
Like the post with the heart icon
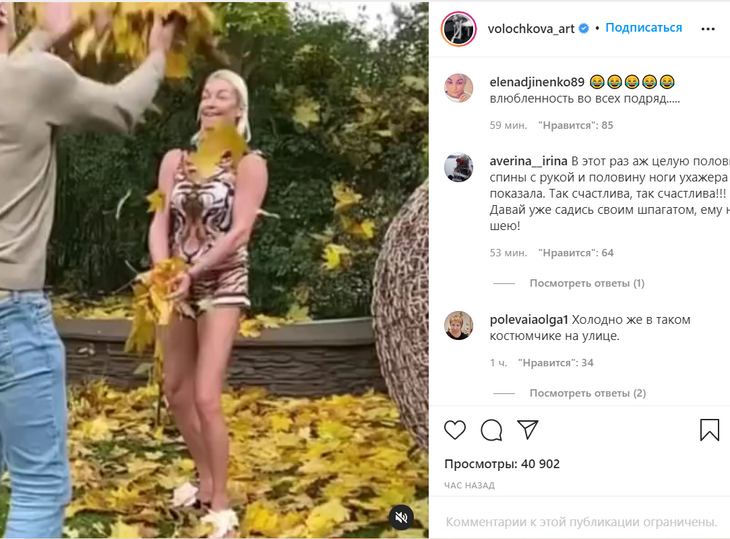click(455, 430)
